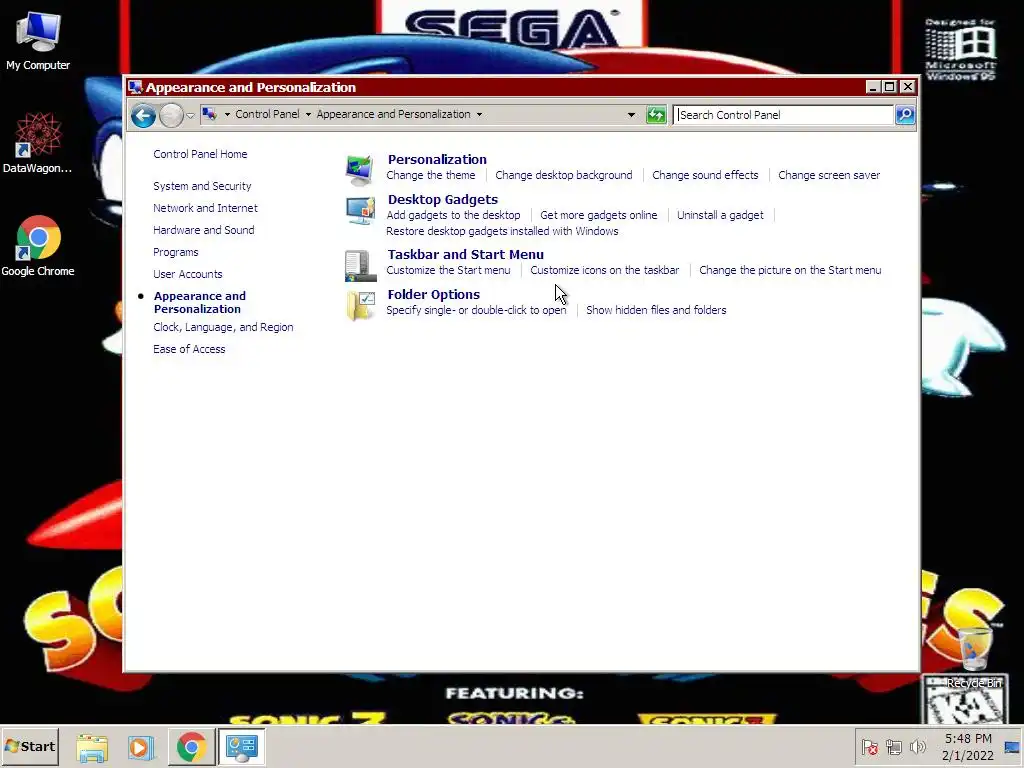Open Google Chrome from the taskbar
This screenshot has width=1024, height=768.
191,747
